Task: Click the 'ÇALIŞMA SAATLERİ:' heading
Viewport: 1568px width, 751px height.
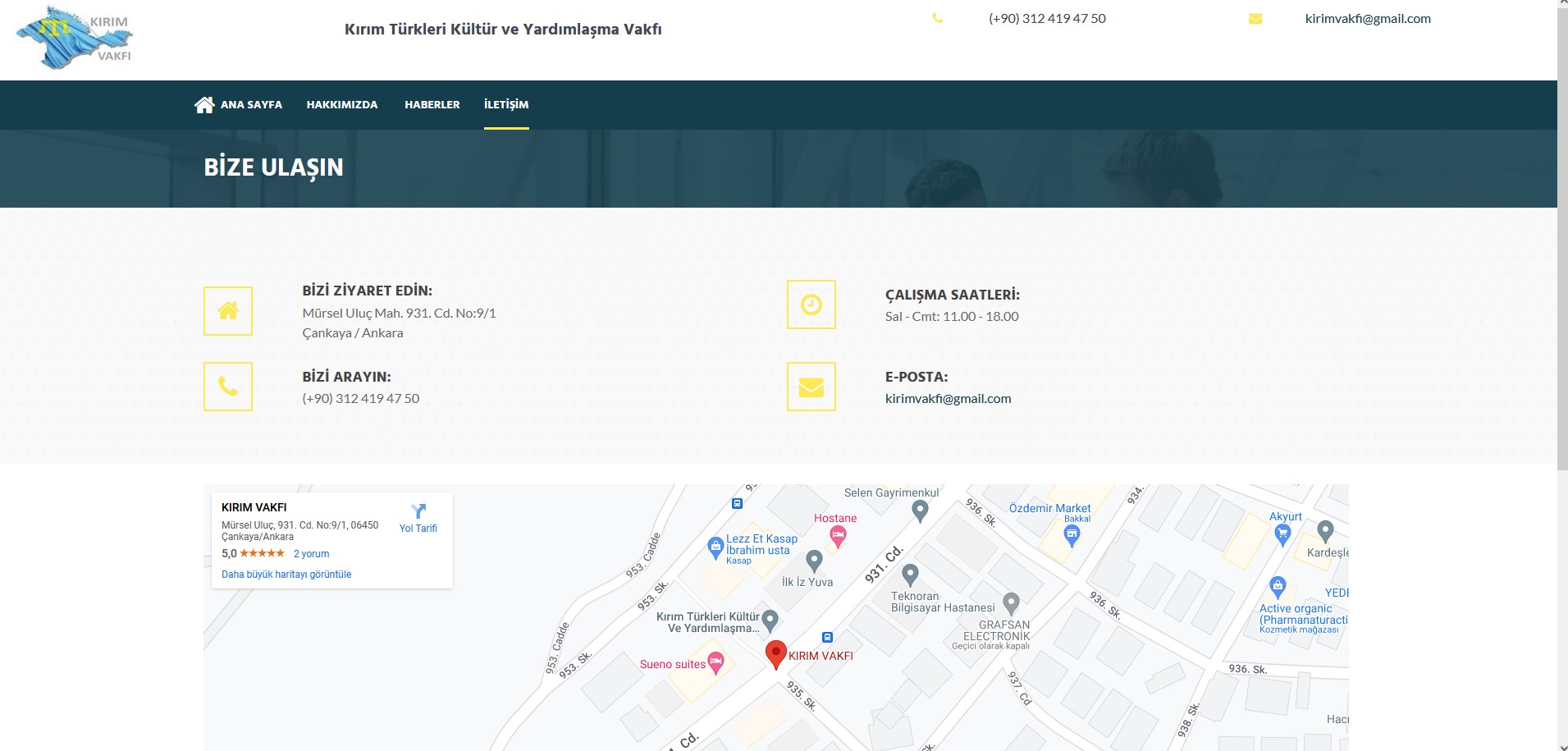Action: click(x=953, y=295)
